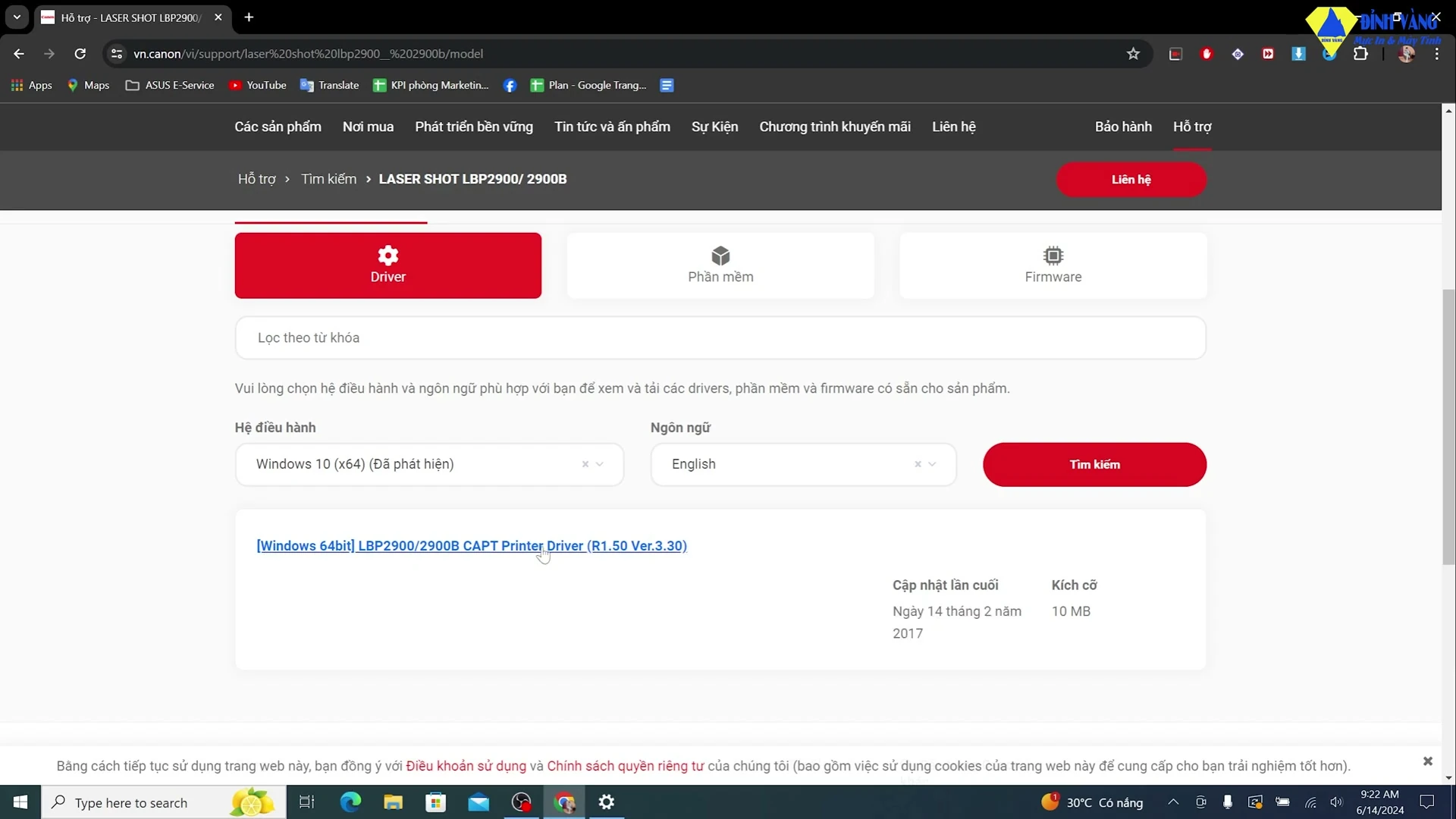Open Microsoft Store from the taskbar
Image resolution: width=1456 pixels, height=819 pixels.
[436, 802]
